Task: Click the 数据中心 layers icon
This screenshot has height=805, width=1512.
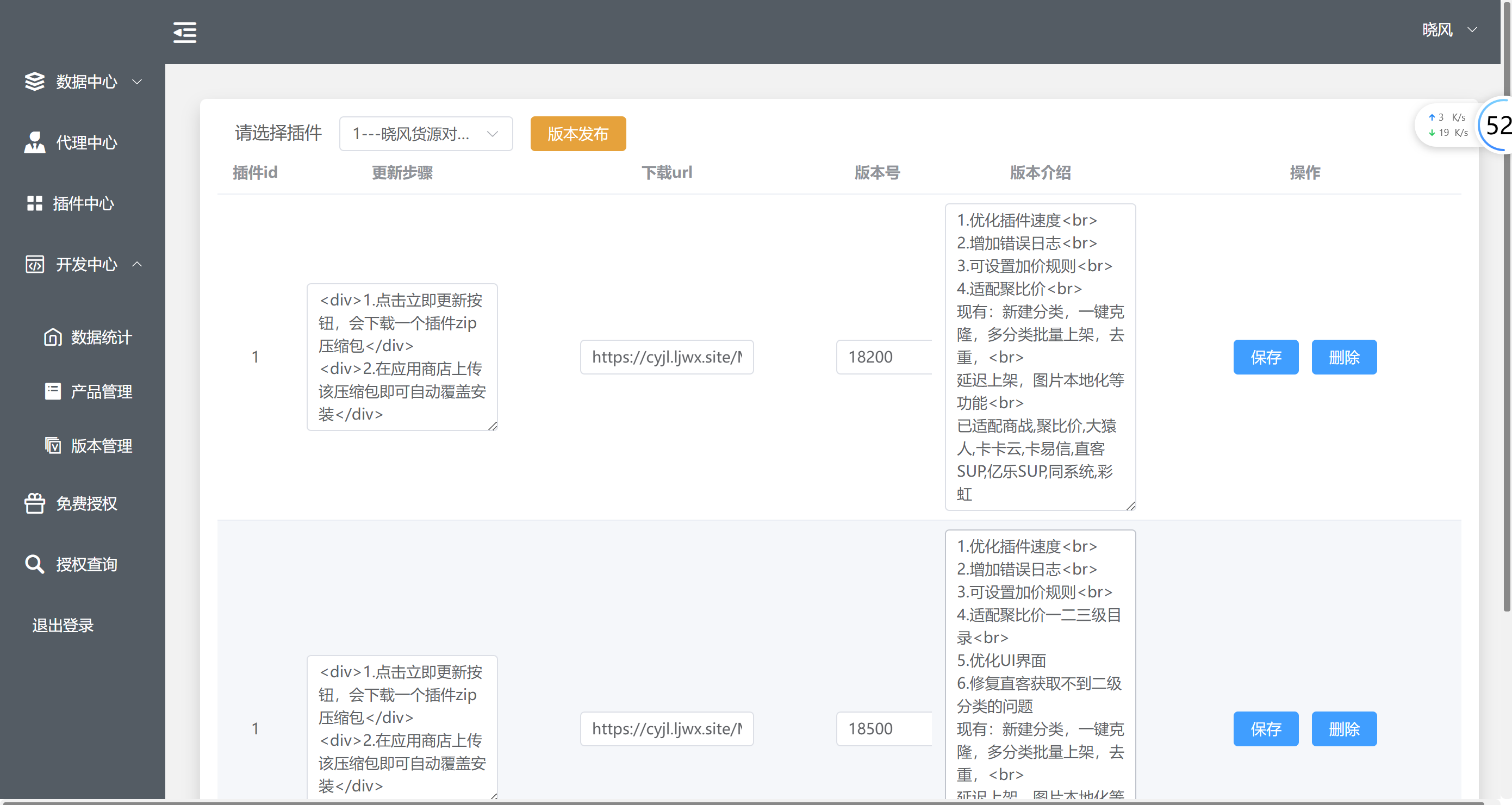Action: click(x=35, y=82)
